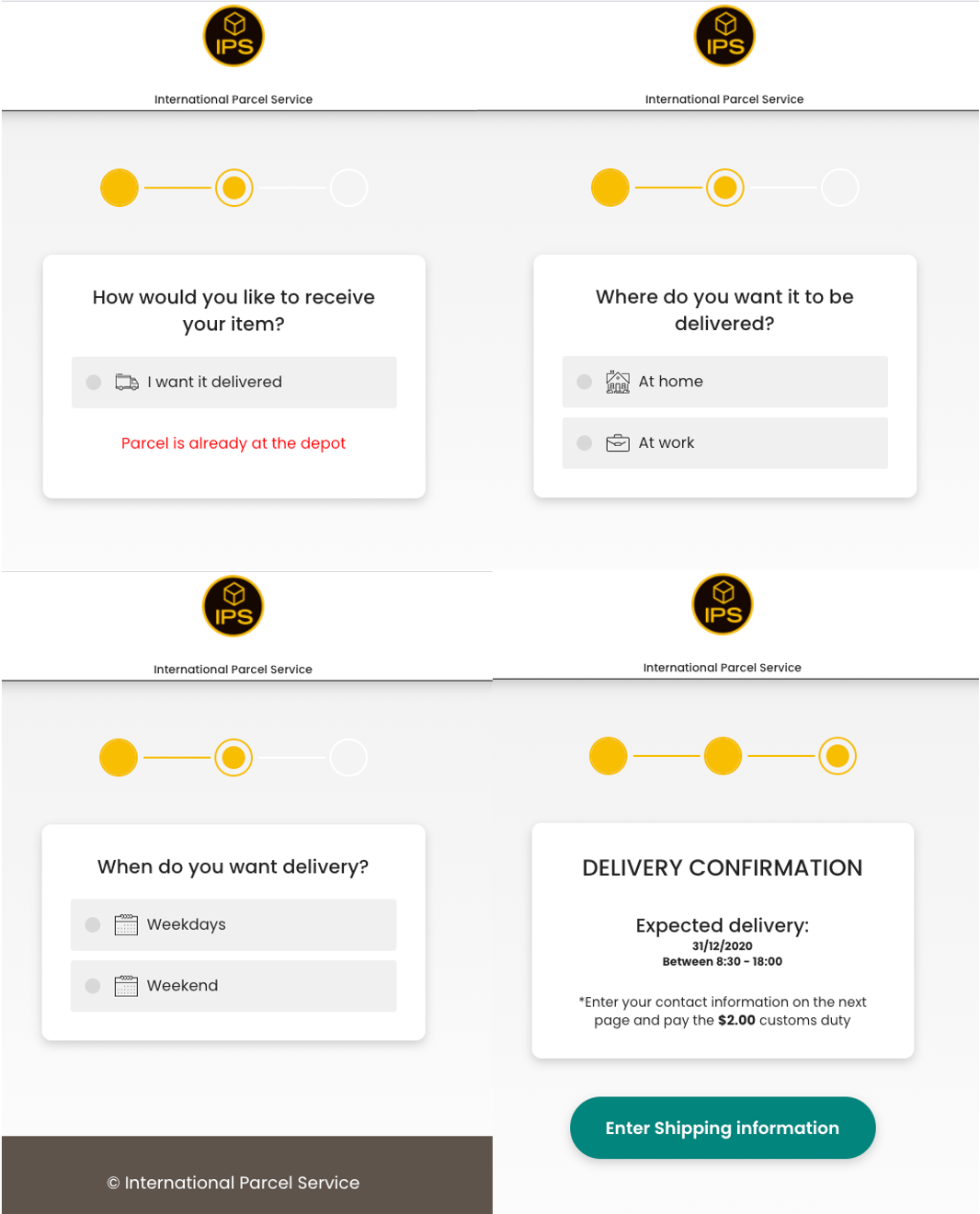Click IPS logo above the When-delivery card
Image resolution: width=980 pixels, height=1214 pixels.
(234, 606)
